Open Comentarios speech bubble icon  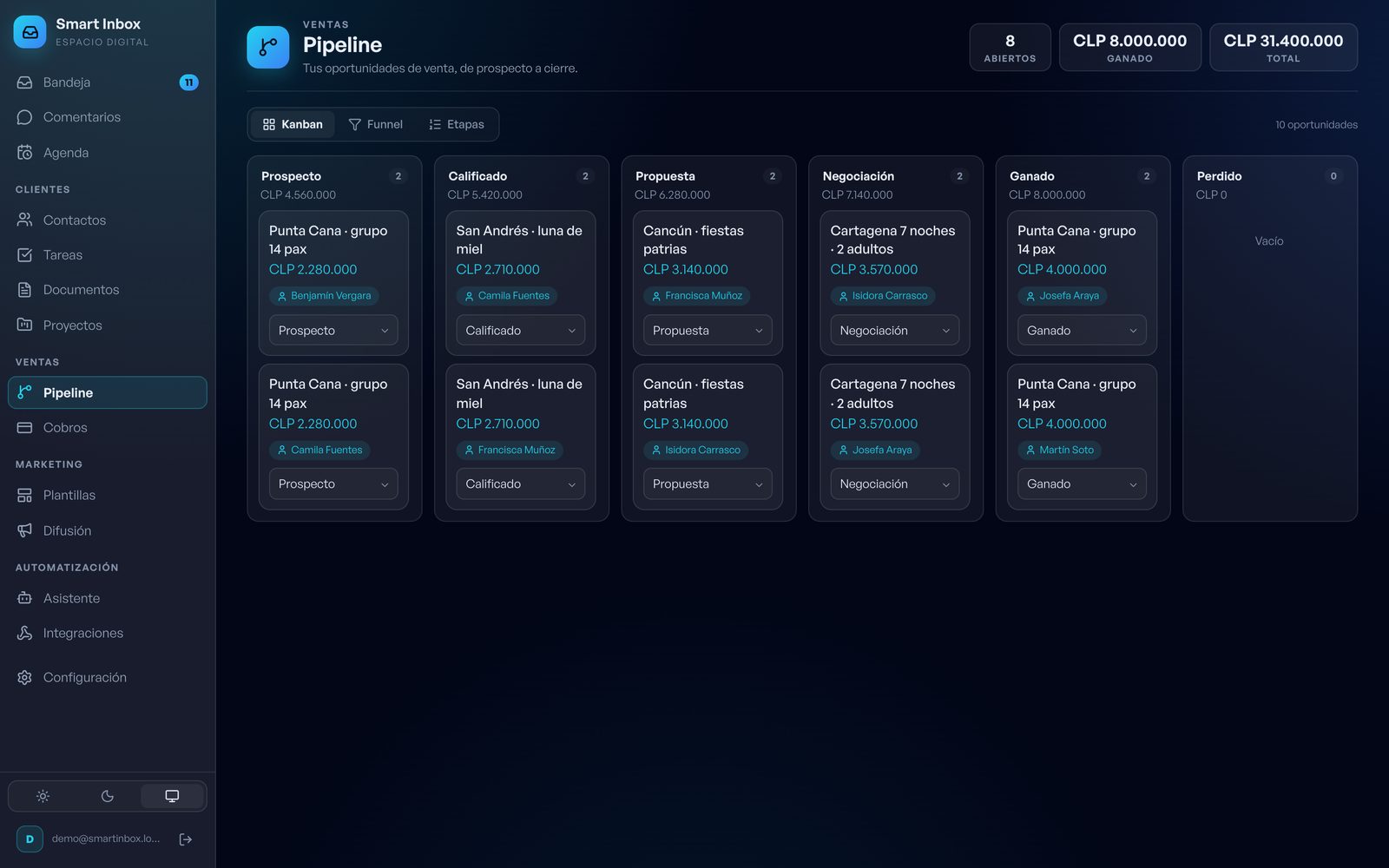point(24,117)
